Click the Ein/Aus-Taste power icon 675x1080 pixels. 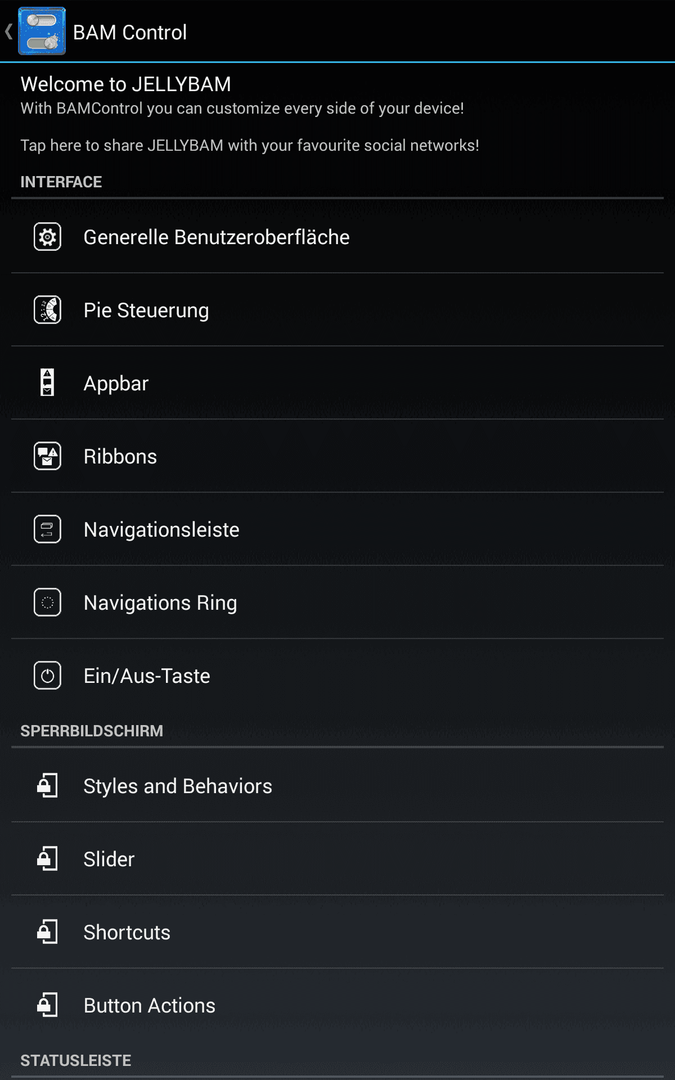48,676
